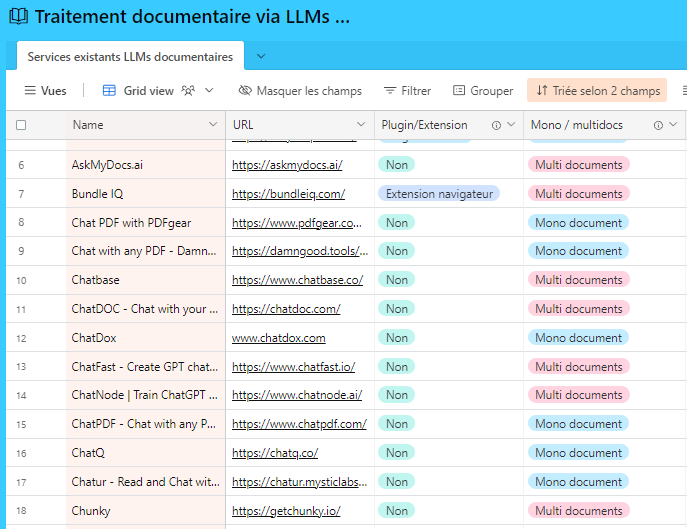Click the Multi documents tag for AskMyDocs.ai
The height and width of the screenshot is (529, 687).
pyautogui.click(x=579, y=165)
